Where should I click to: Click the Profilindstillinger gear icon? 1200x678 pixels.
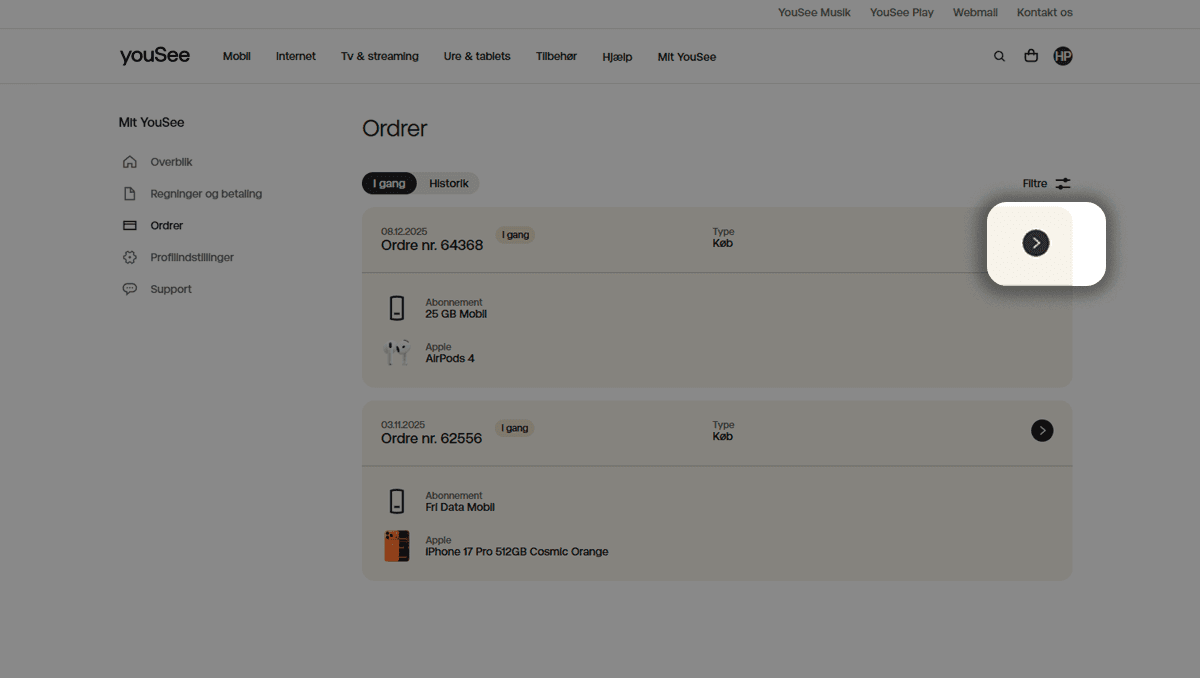pyautogui.click(x=129, y=258)
